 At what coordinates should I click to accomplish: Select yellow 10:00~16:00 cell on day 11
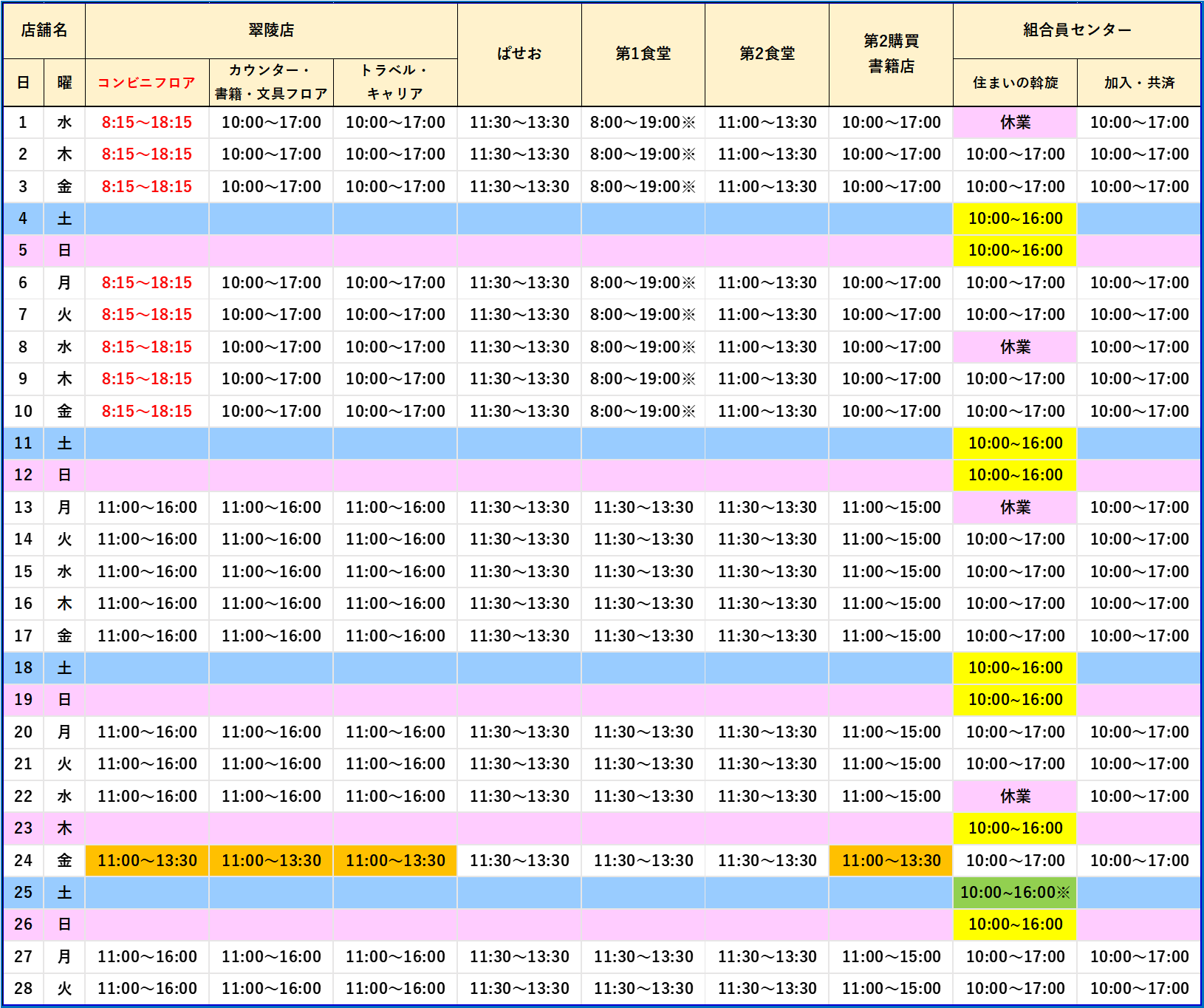coord(1016,443)
